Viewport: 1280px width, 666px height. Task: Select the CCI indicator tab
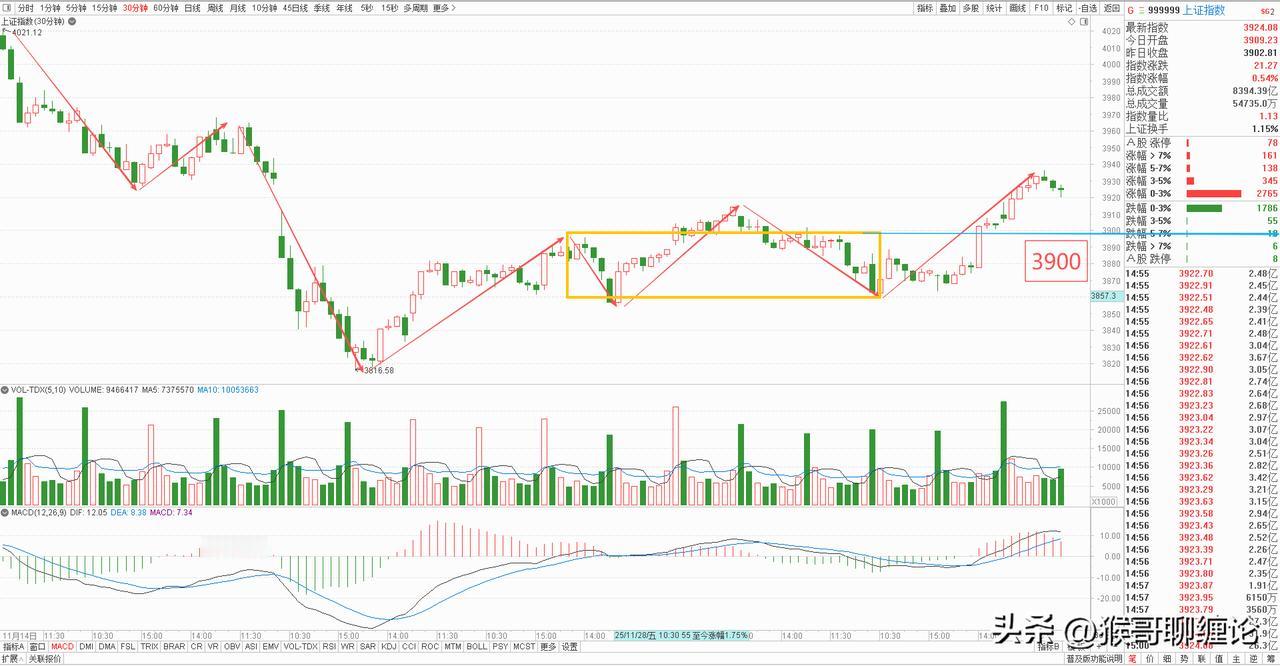coord(409,646)
